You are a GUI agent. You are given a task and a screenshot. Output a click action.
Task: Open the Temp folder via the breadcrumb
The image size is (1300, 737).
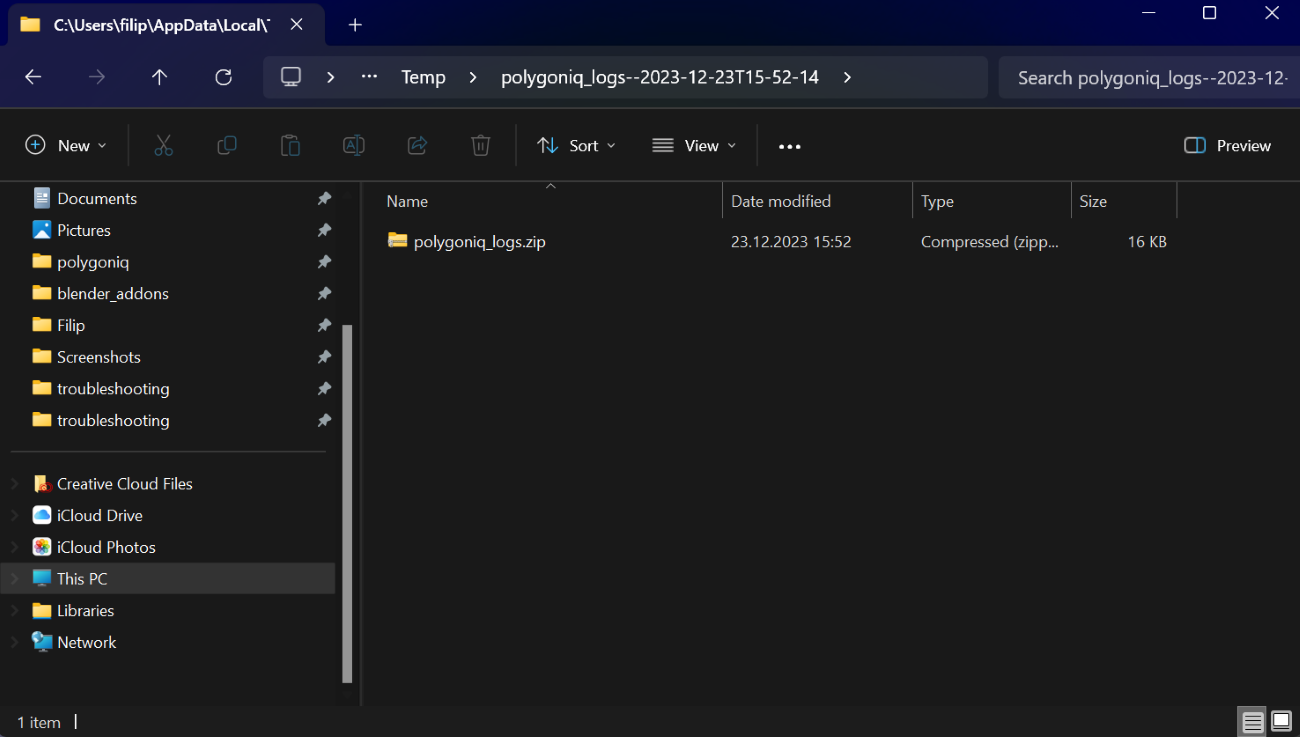[423, 76]
